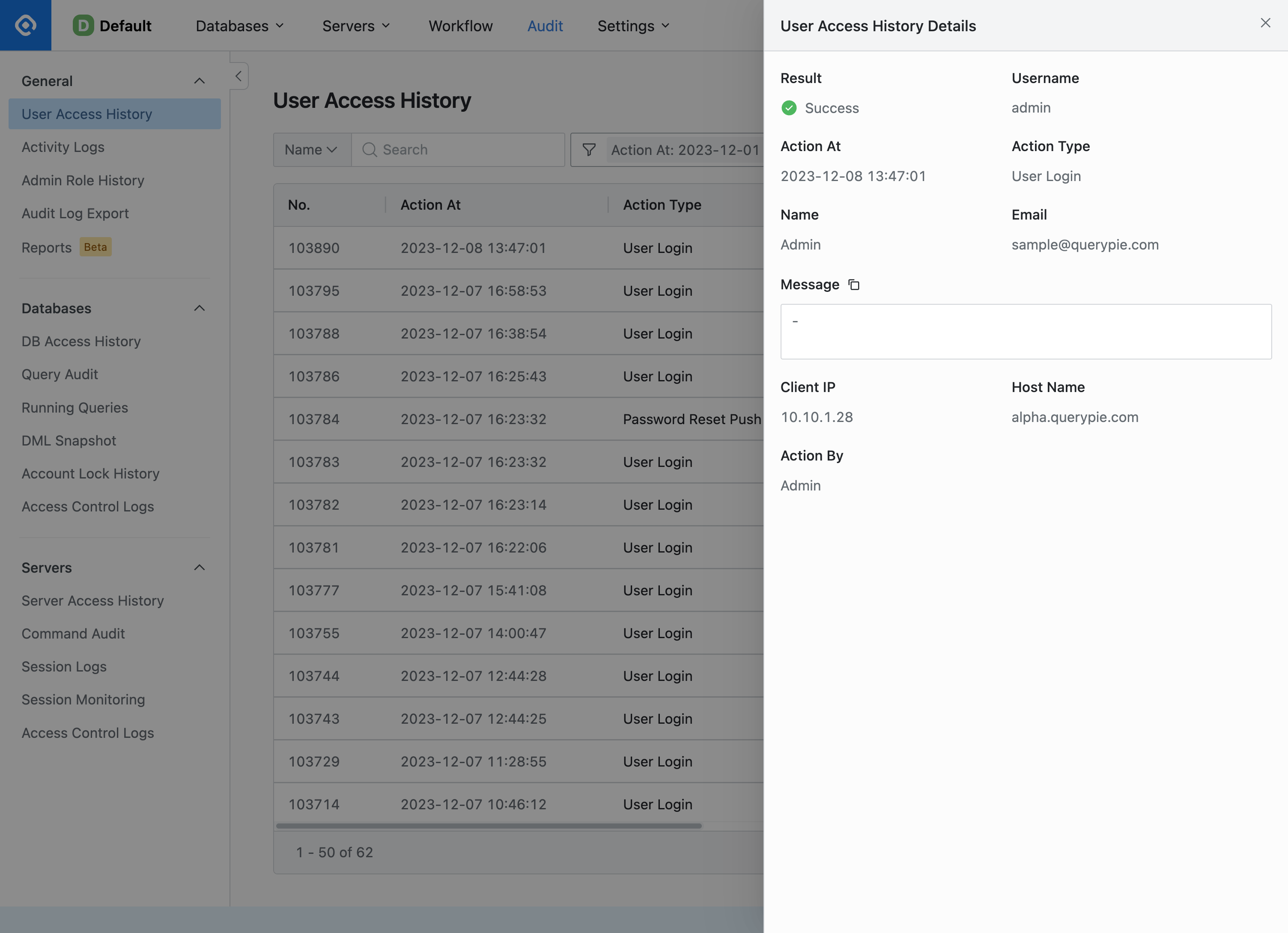This screenshot has height=933, width=1288.
Task: Open Session Monitoring
Action: click(83, 699)
